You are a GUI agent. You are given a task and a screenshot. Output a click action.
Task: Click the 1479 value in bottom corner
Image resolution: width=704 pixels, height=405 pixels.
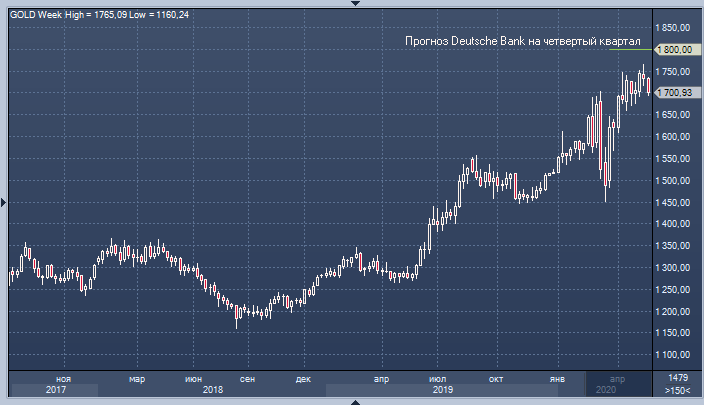coord(676,377)
